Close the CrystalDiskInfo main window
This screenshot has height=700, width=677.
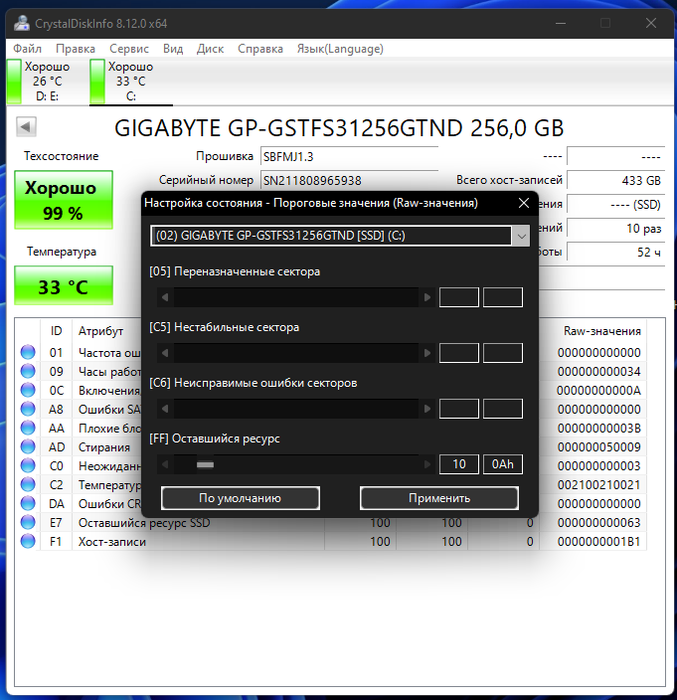click(651, 23)
